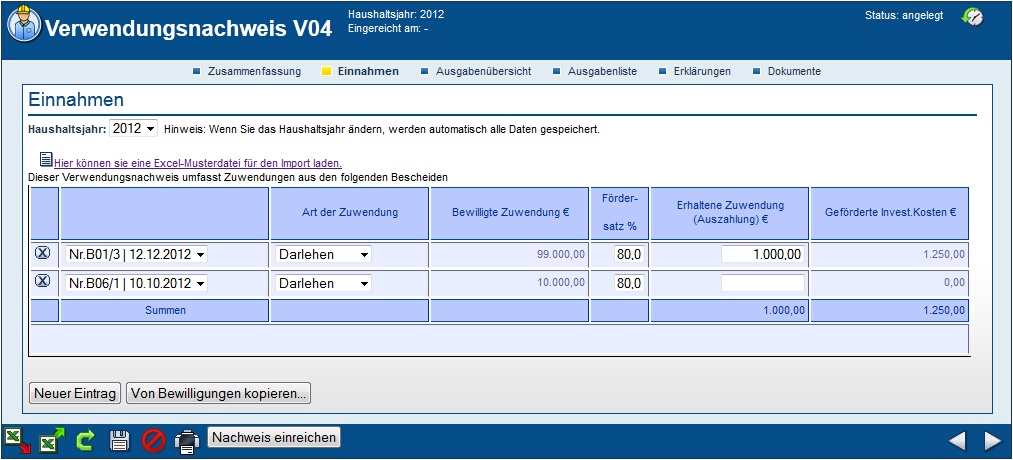The width and height of the screenshot is (1013, 460).
Task: Click the red cancel circle icon
Action: pyautogui.click(x=154, y=441)
